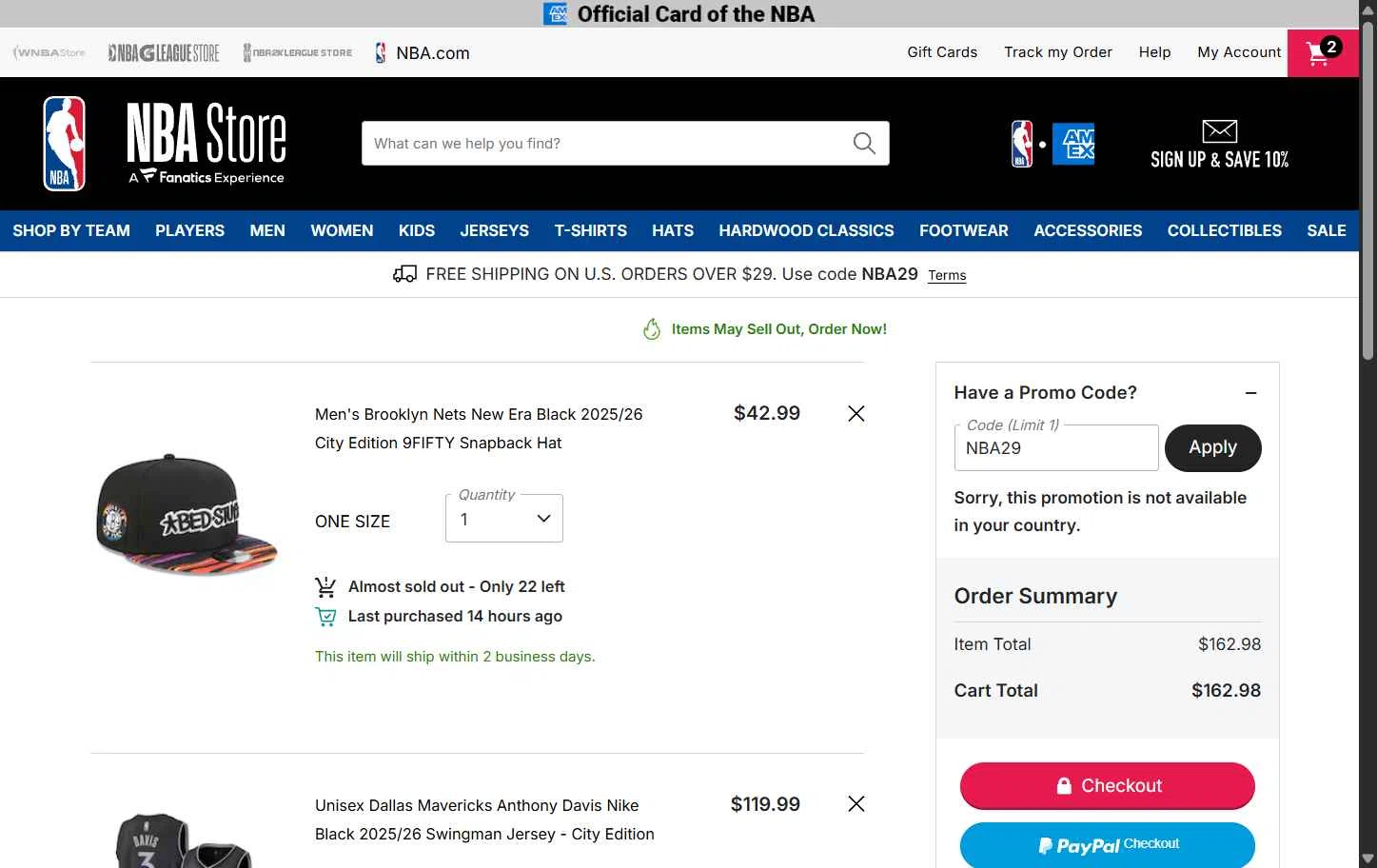Image resolution: width=1377 pixels, height=868 pixels.
Task: Open the NBA 2K League Store logo
Action: [x=298, y=52]
